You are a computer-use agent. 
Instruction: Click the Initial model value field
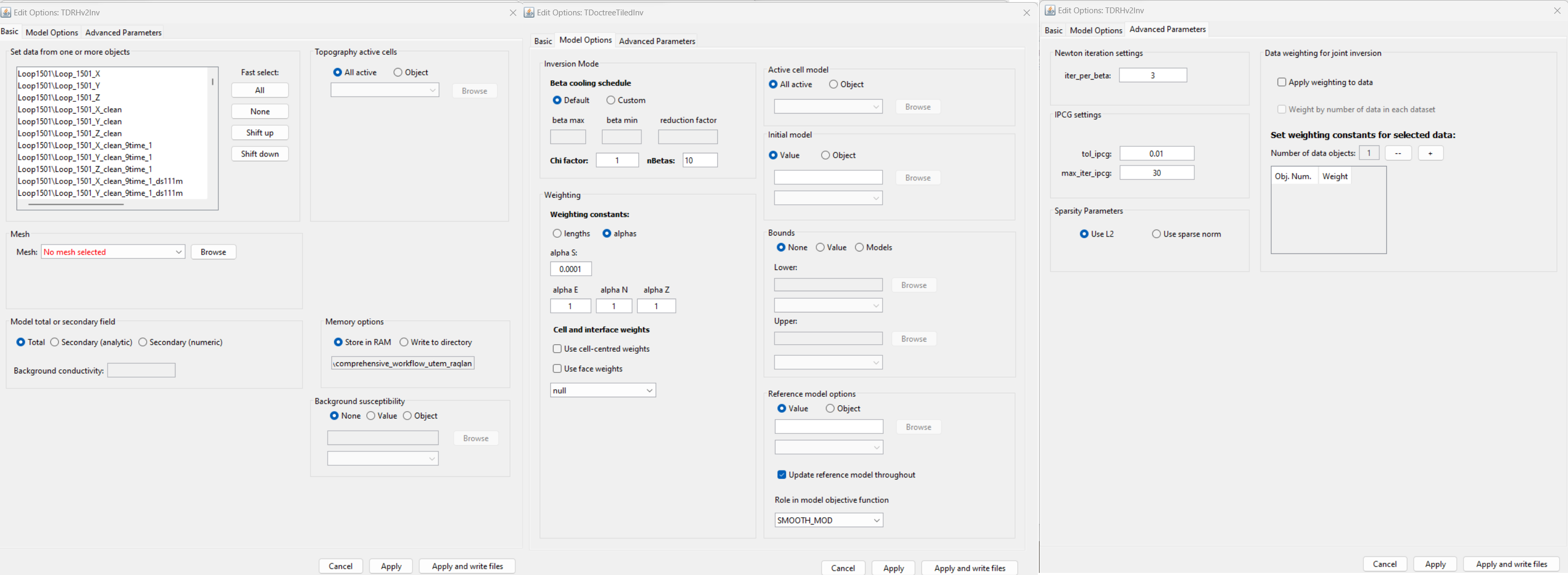(x=829, y=177)
